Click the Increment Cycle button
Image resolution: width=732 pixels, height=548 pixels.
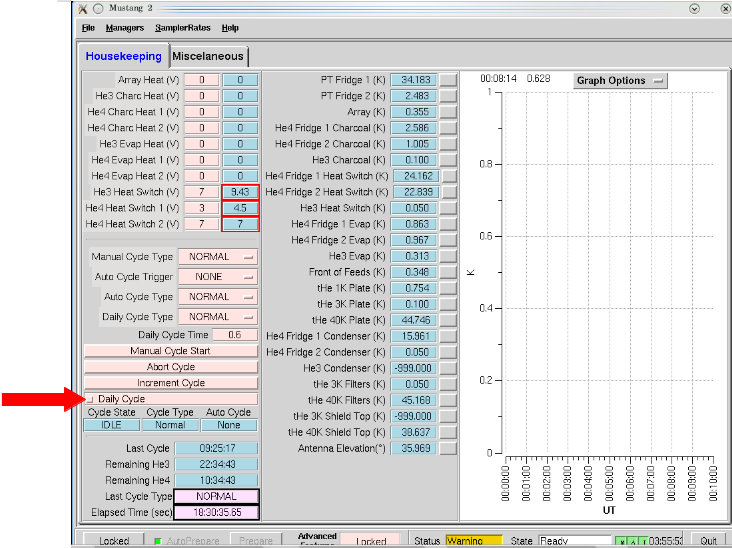pos(171,383)
